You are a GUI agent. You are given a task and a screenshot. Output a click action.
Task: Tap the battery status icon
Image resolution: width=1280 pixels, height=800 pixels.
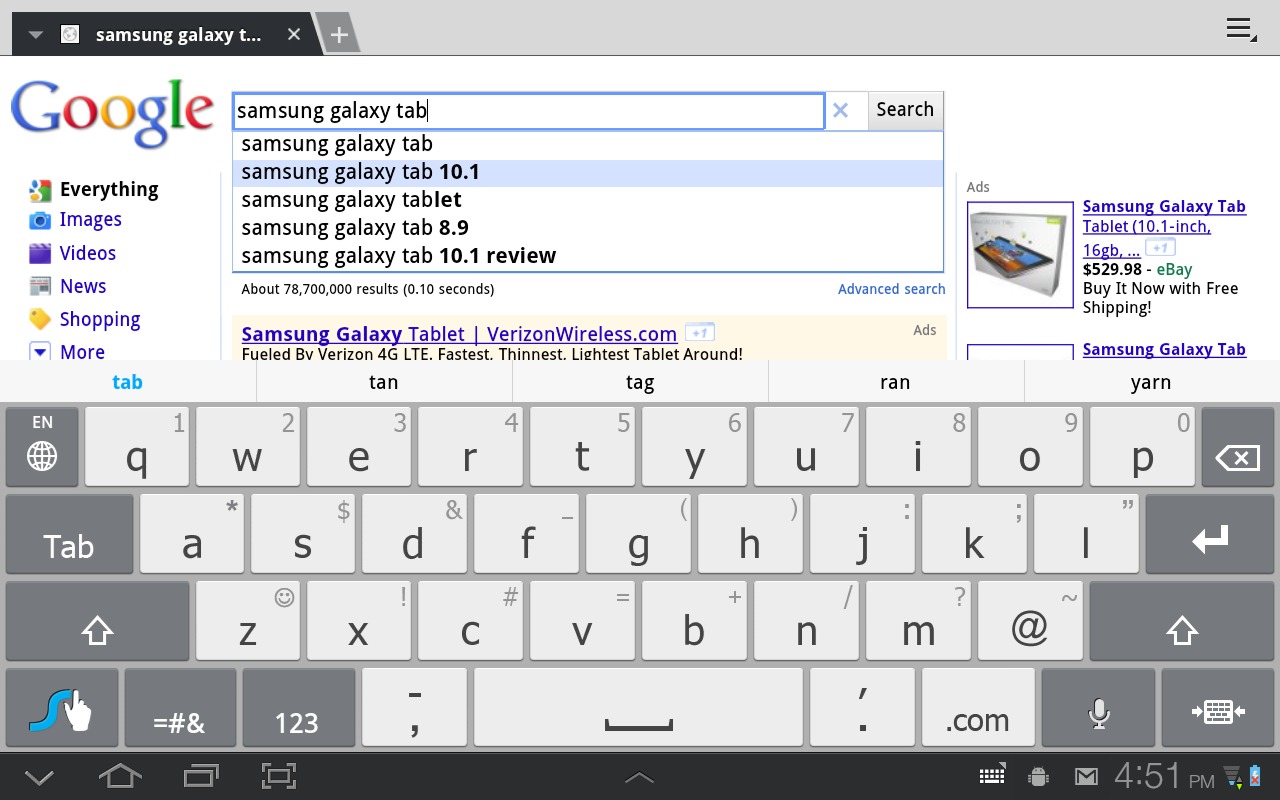1257,776
